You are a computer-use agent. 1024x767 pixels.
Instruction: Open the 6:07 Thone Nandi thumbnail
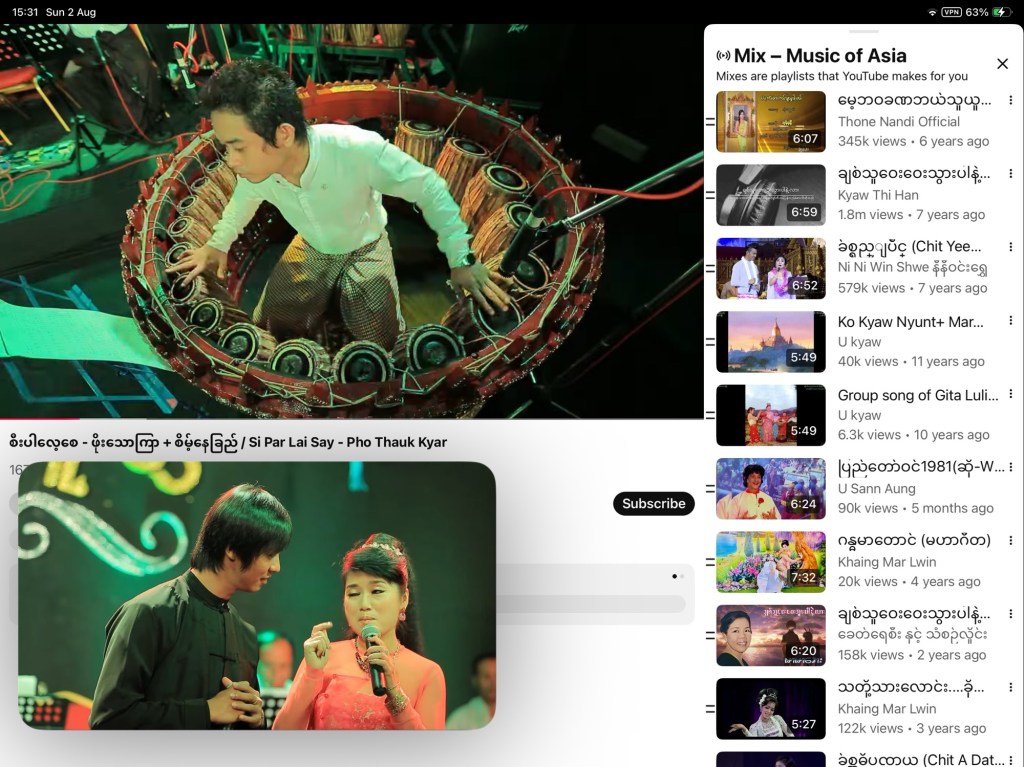point(771,122)
